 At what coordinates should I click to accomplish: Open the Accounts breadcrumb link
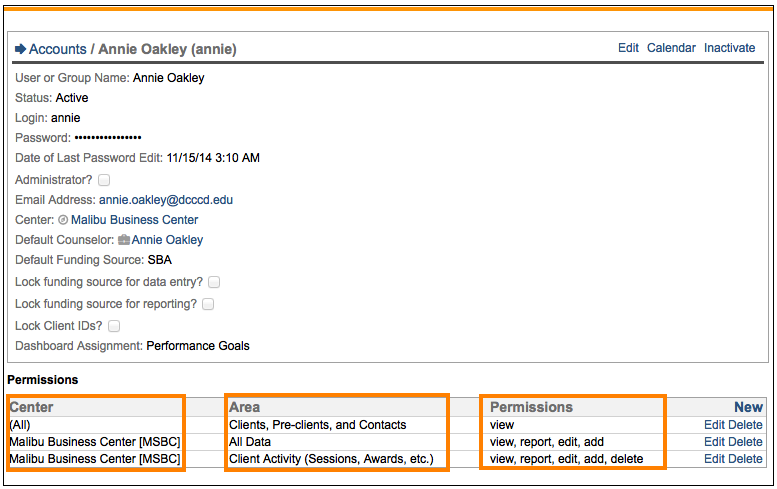point(57,49)
